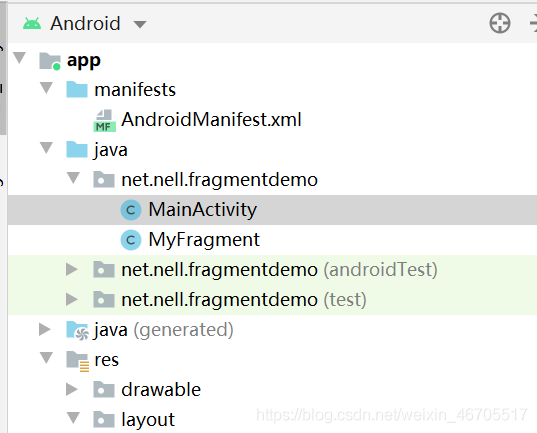Image resolution: width=537 pixels, height=433 pixels.
Task: Select the drawable folder label
Action: [x=161, y=389]
